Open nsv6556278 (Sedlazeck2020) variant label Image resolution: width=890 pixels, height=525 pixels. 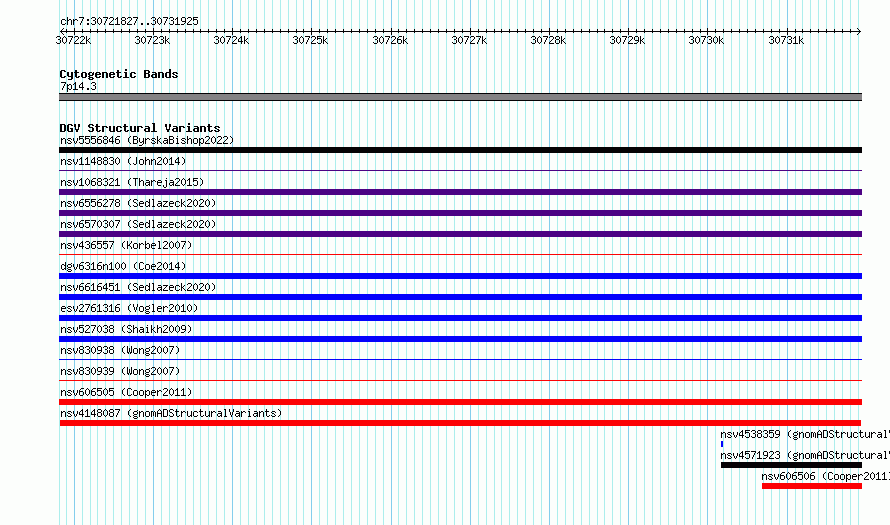(x=138, y=203)
